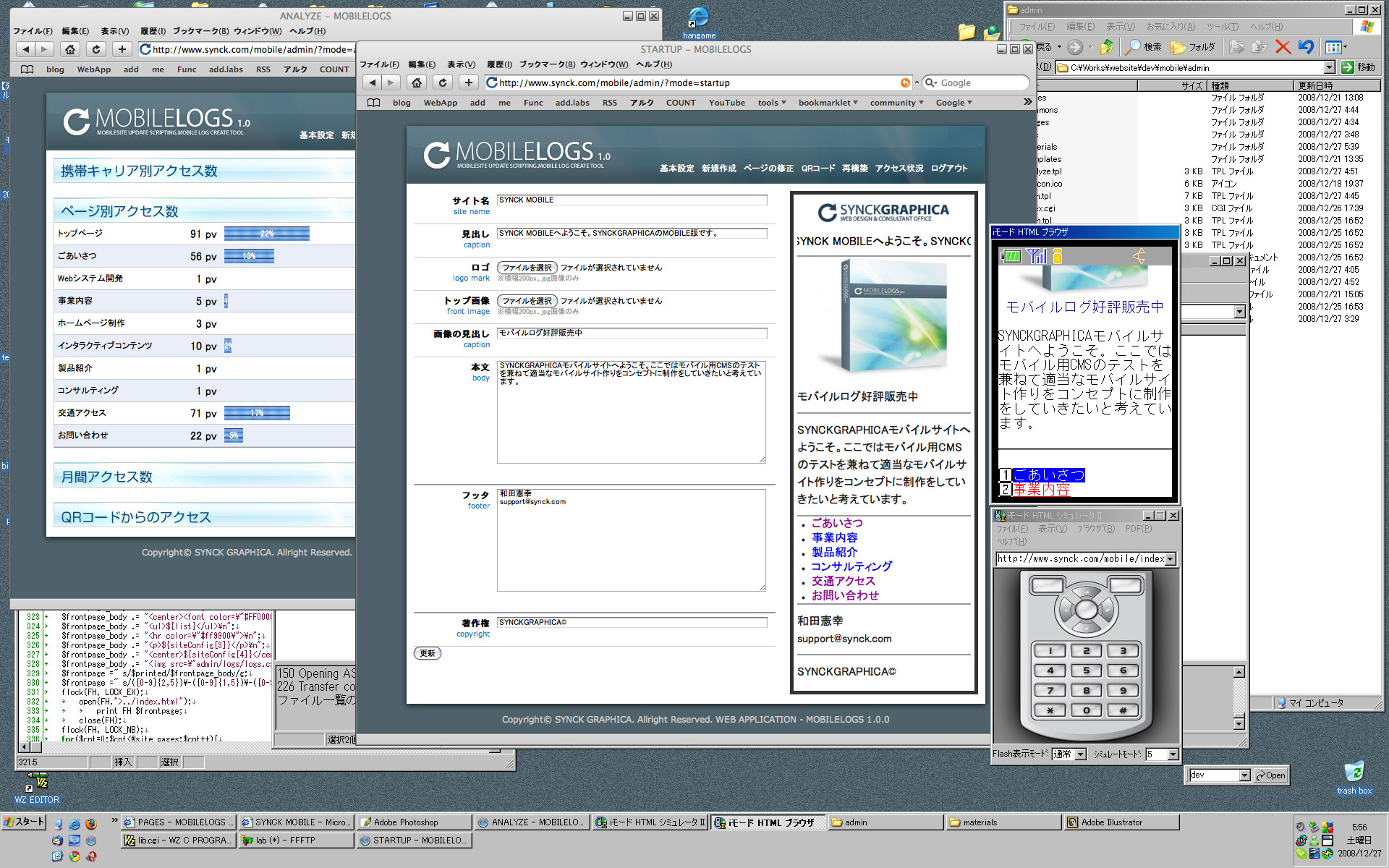This screenshot has height=868, width=1389.
Task: Click the Google search field in STARTUP window
Action: 976,82
